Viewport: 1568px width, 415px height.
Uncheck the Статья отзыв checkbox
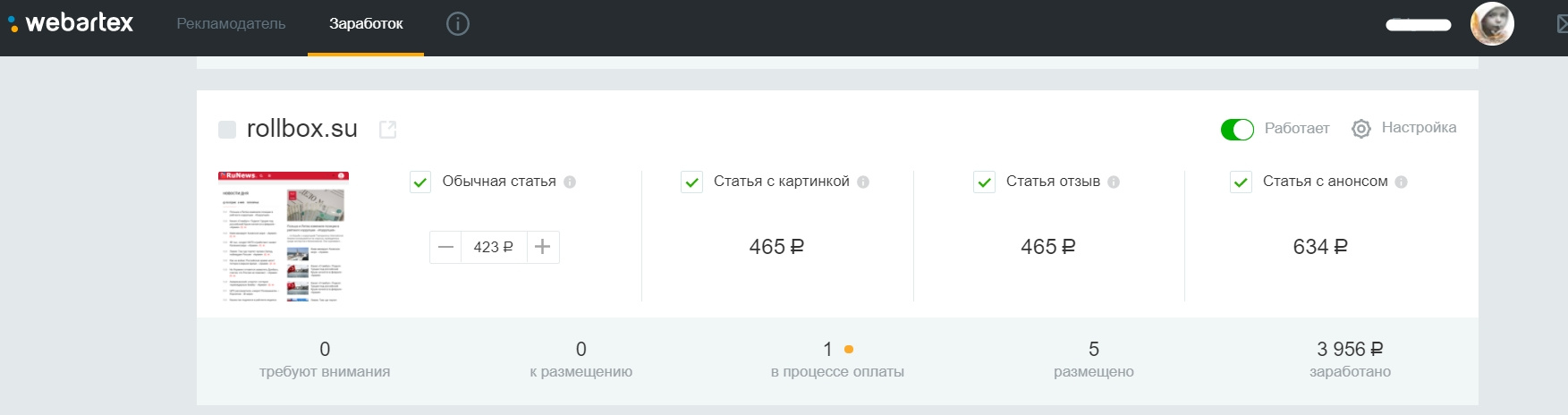(x=984, y=182)
